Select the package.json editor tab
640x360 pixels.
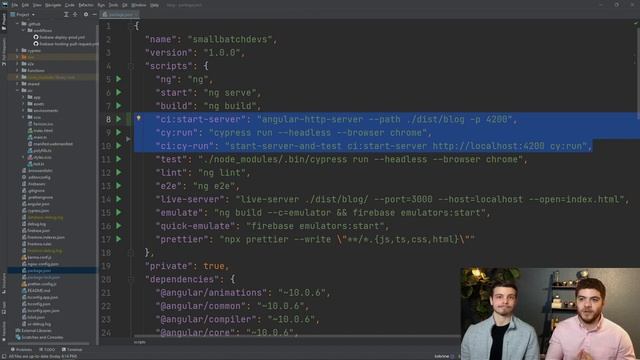pos(119,15)
